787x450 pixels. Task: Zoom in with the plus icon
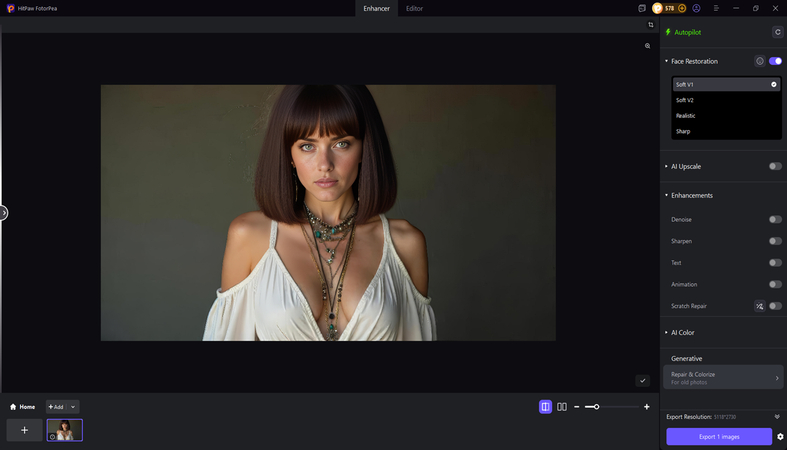(646, 407)
